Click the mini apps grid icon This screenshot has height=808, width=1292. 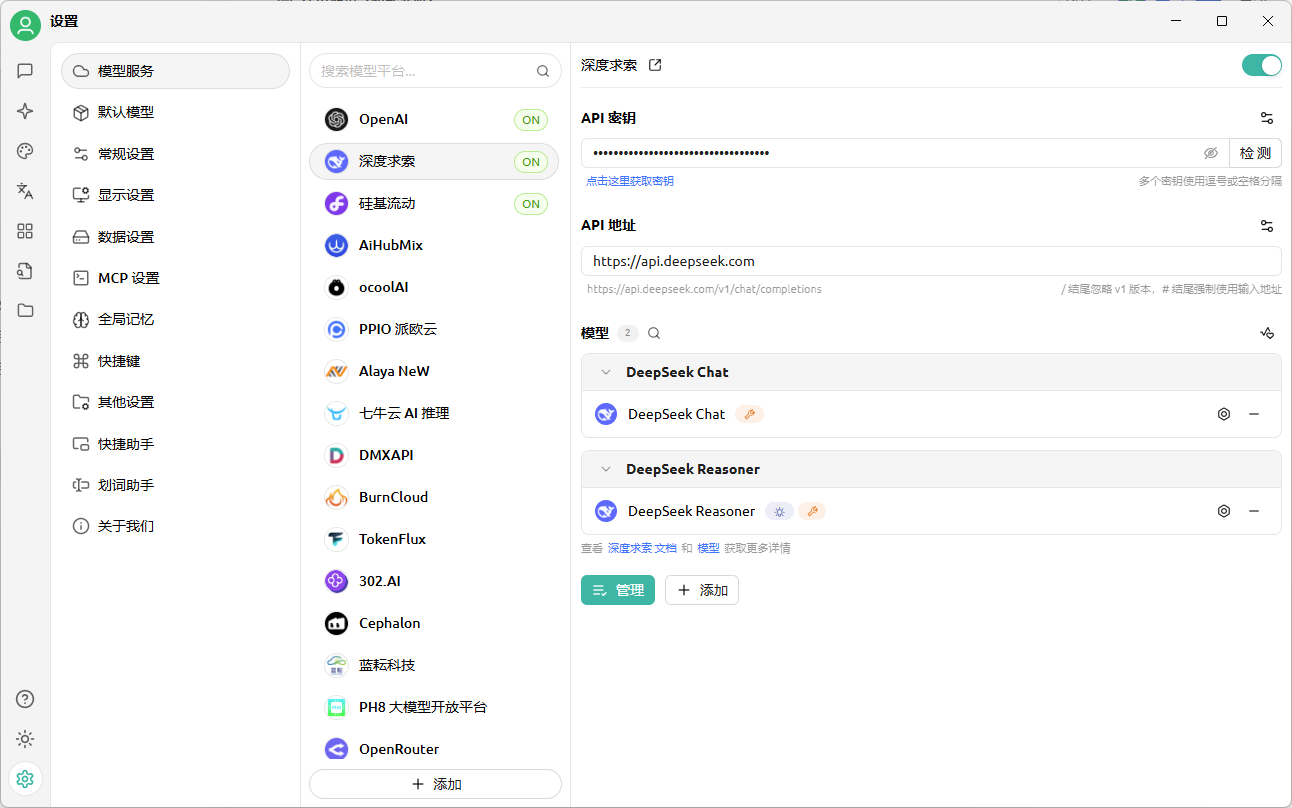click(25, 231)
